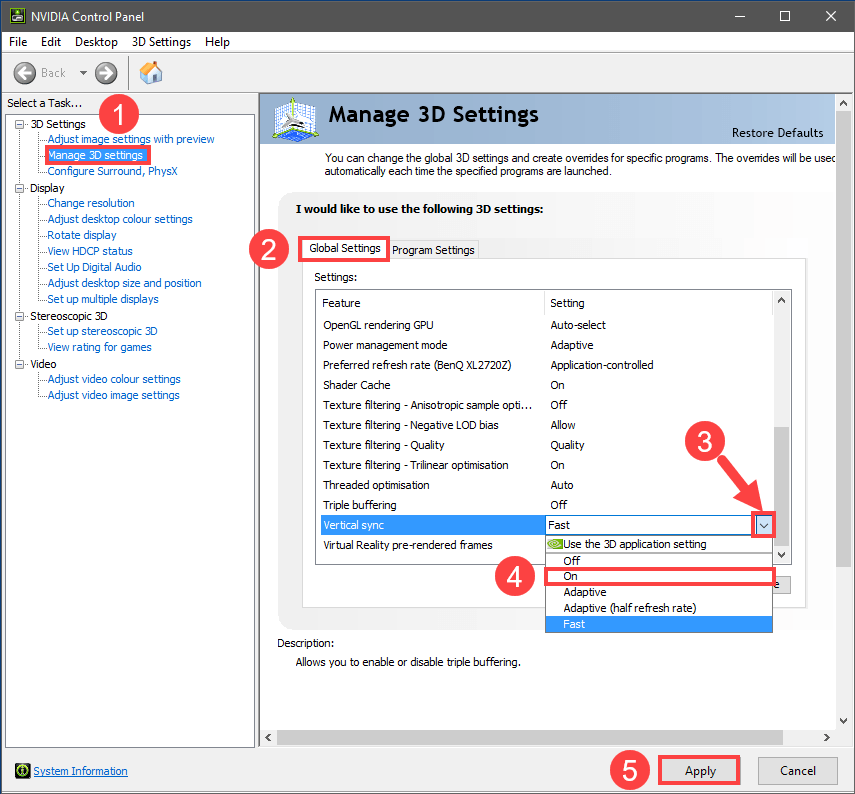The height and width of the screenshot is (794, 855).
Task: Choose Fast in Vertical sync list
Action: tap(659, 624)
